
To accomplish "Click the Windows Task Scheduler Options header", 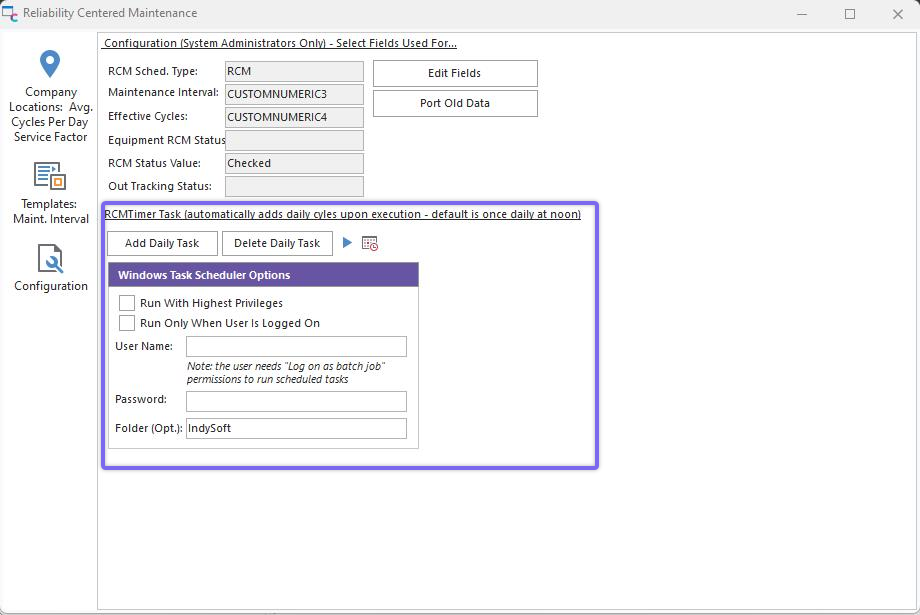I will [x=263, y=275].
